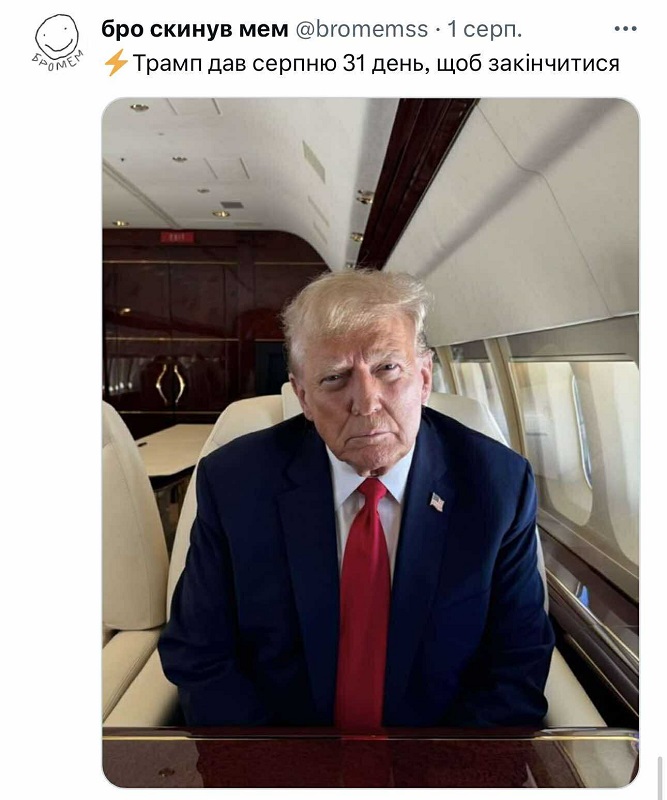Click the glossy wooden table in the photo
667x800 pixels.
coord(370,757)
